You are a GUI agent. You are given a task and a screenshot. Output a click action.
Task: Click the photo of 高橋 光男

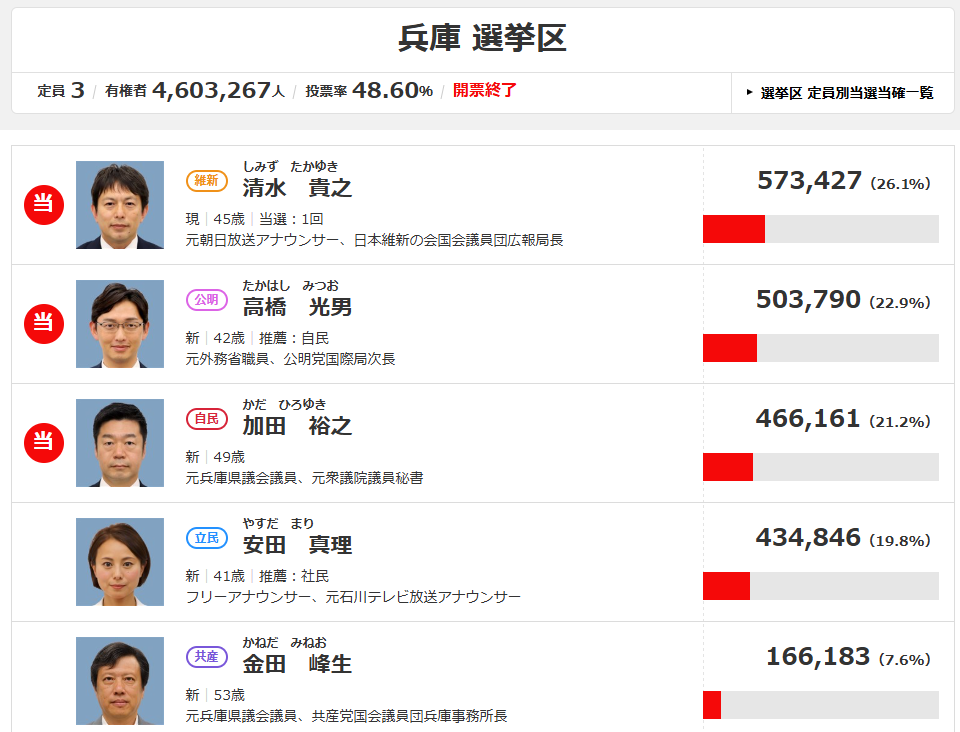point(120,324)
